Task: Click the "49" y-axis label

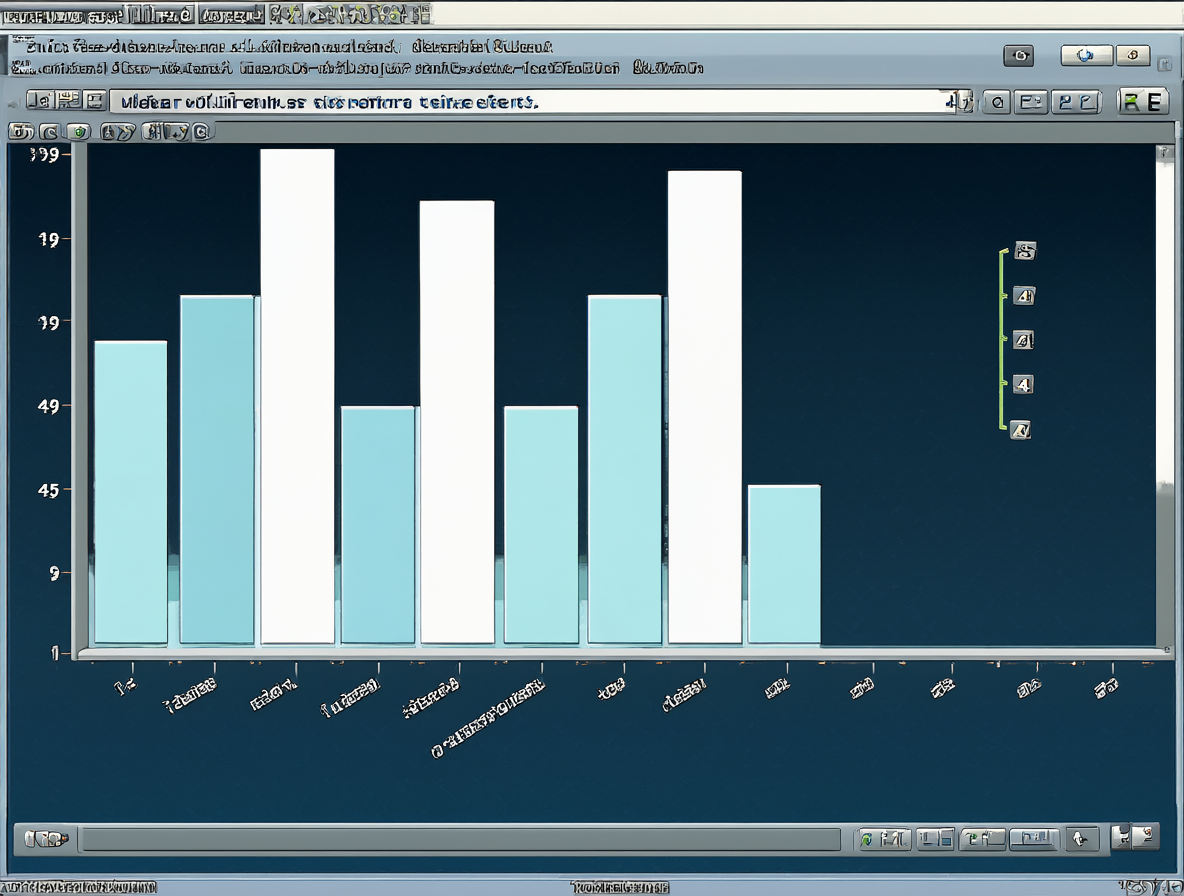Action: coord(48,407)
